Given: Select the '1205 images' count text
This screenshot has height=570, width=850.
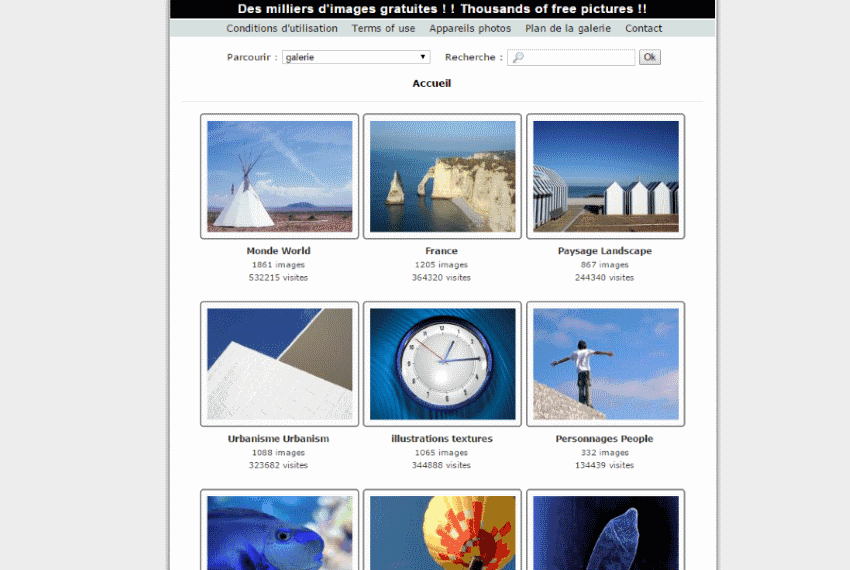Looking at the screenshot, I should point(441,265).
